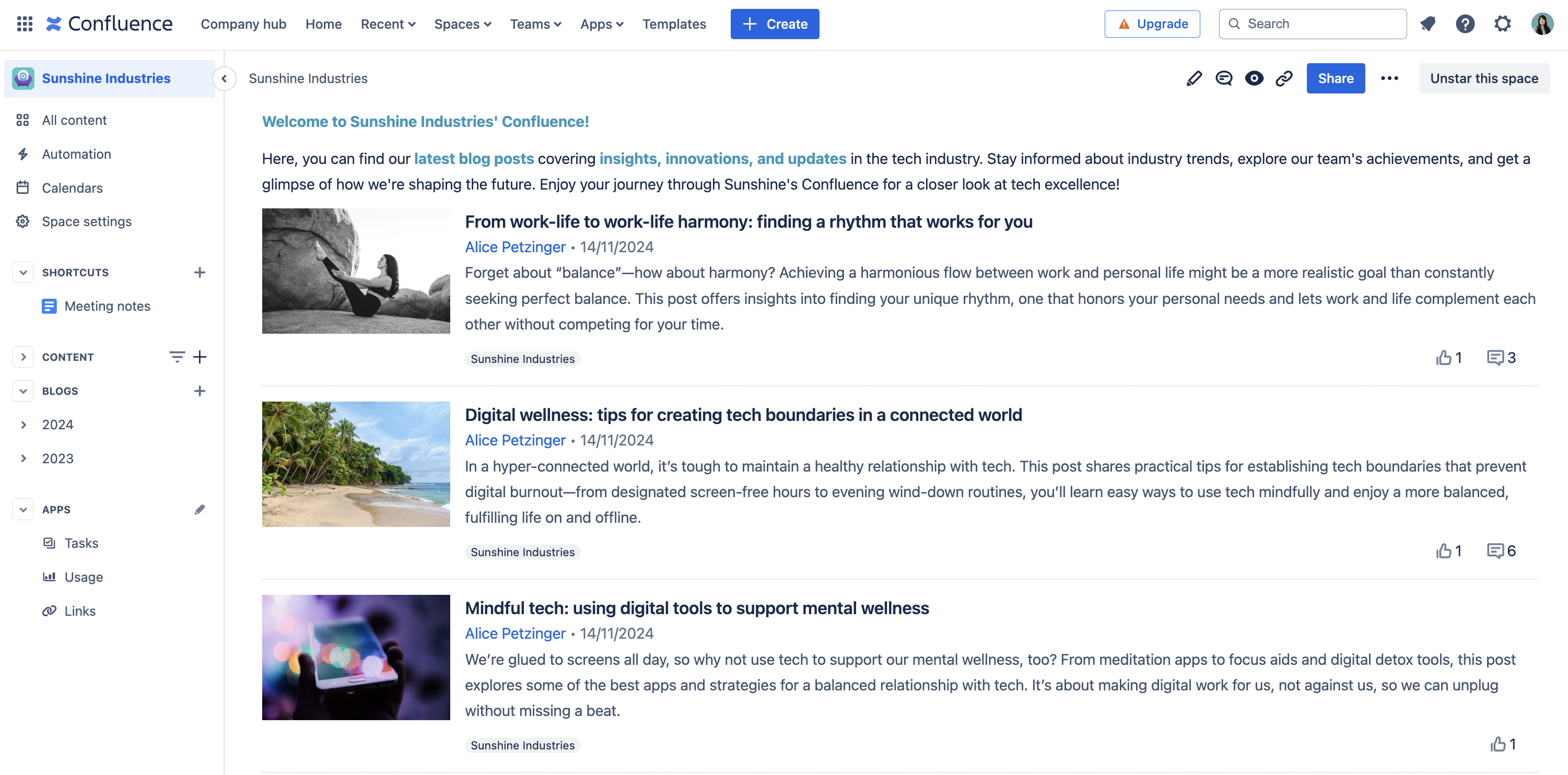Open the notifications bell icon
Image resolution: width=1568 pixels, height=775 pixels.
[1427, 24]
